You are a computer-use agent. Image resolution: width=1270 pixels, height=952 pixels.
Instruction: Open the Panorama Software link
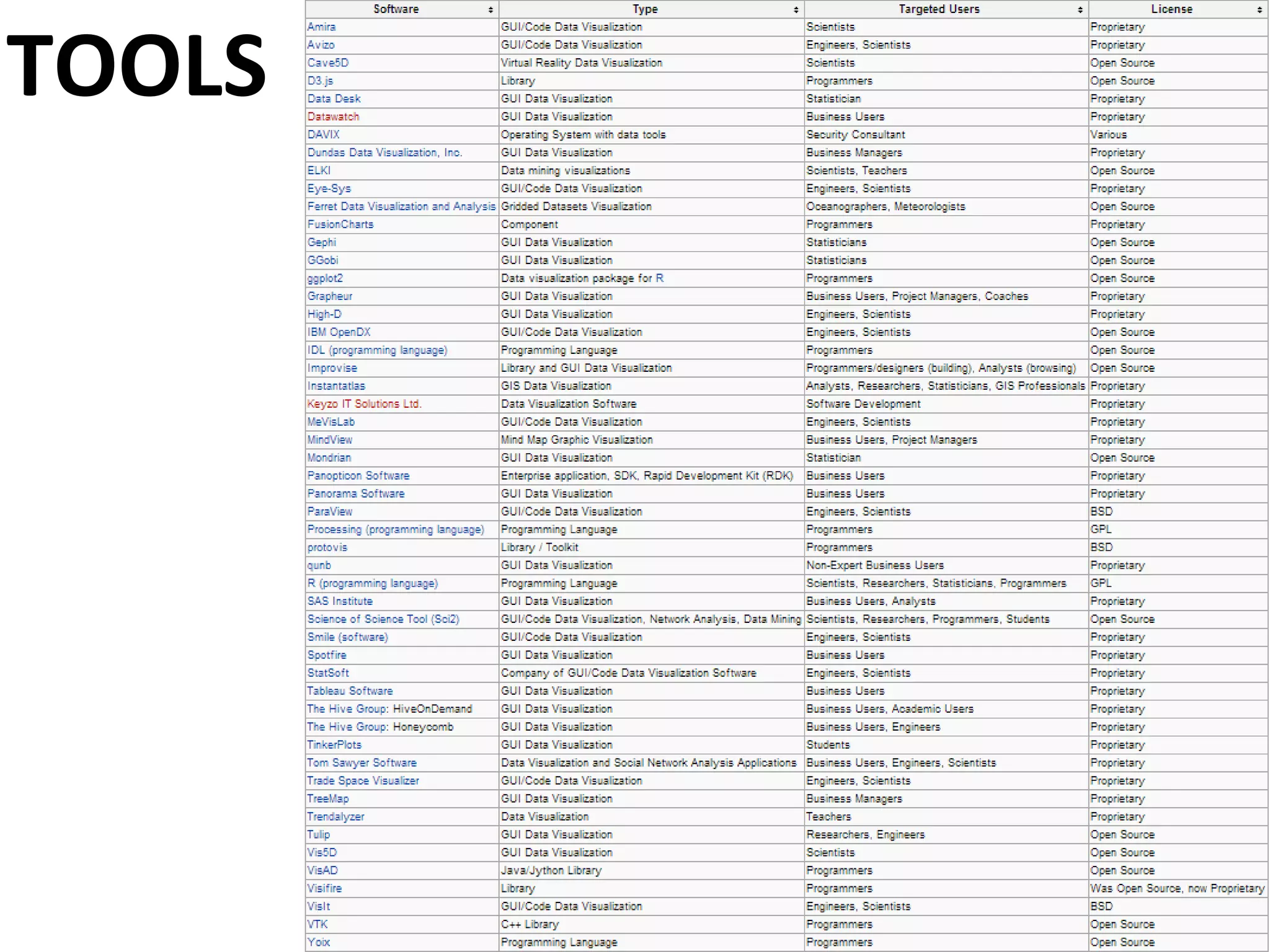click(356, 495)
